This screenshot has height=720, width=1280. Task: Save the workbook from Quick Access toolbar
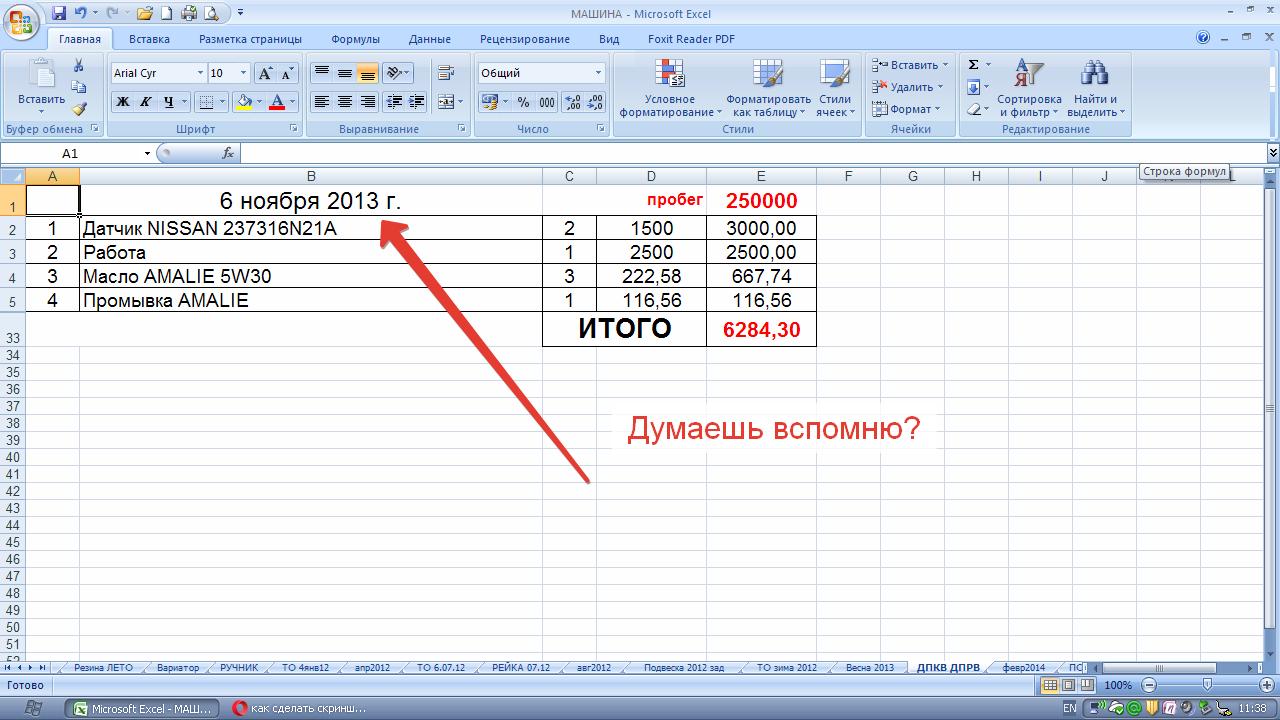click(59, 13)
